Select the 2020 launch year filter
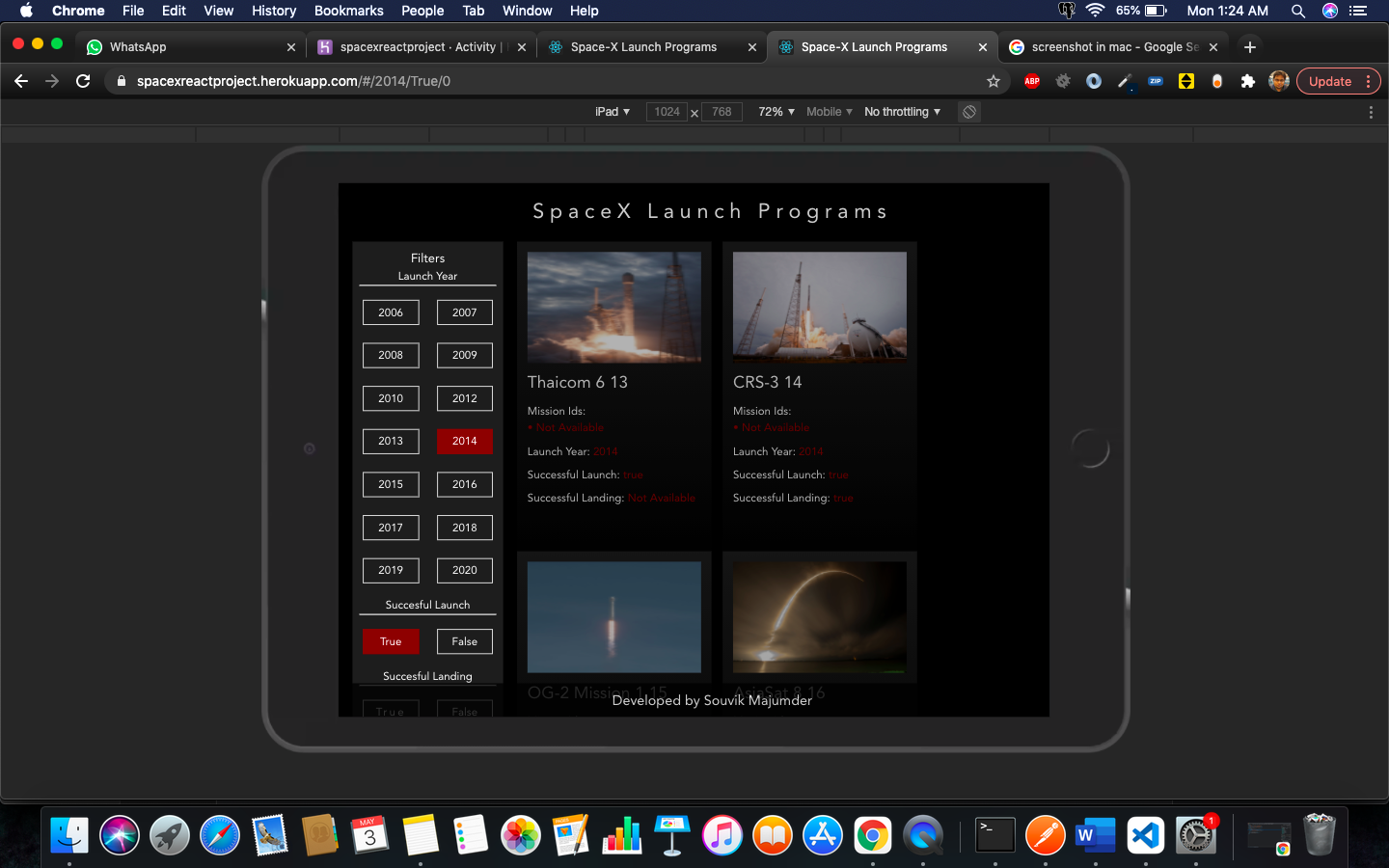 (x=465, y=570)
